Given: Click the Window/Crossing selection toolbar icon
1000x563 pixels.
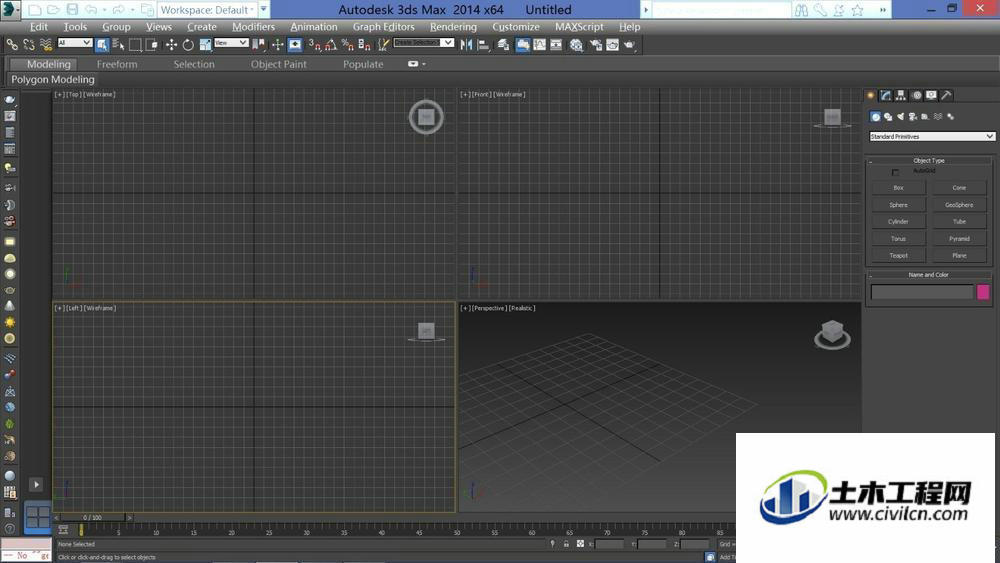Looking at the screenshot, I should tap(152, 45).
